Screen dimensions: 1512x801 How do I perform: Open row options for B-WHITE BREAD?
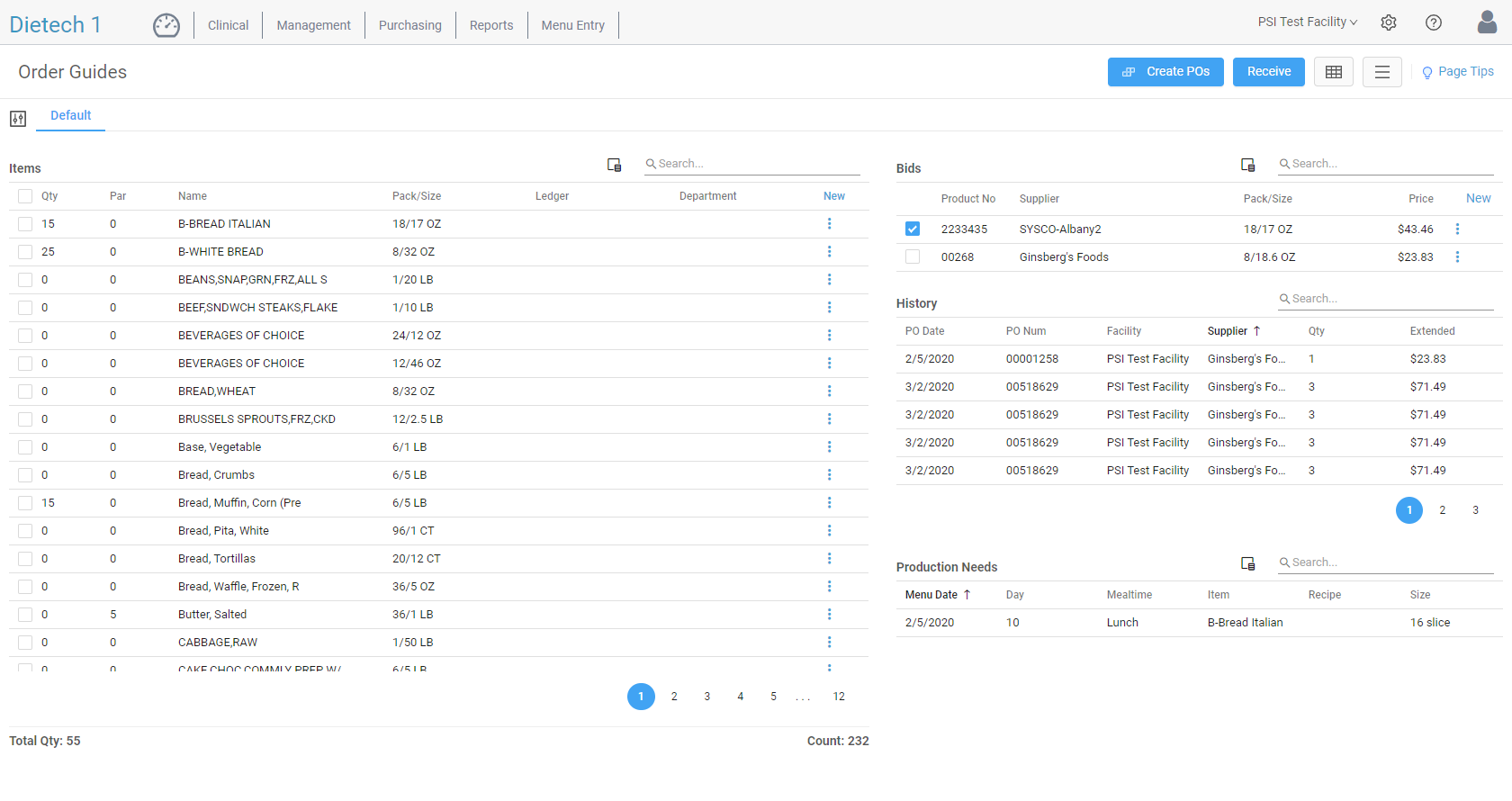tap(829, 252)
